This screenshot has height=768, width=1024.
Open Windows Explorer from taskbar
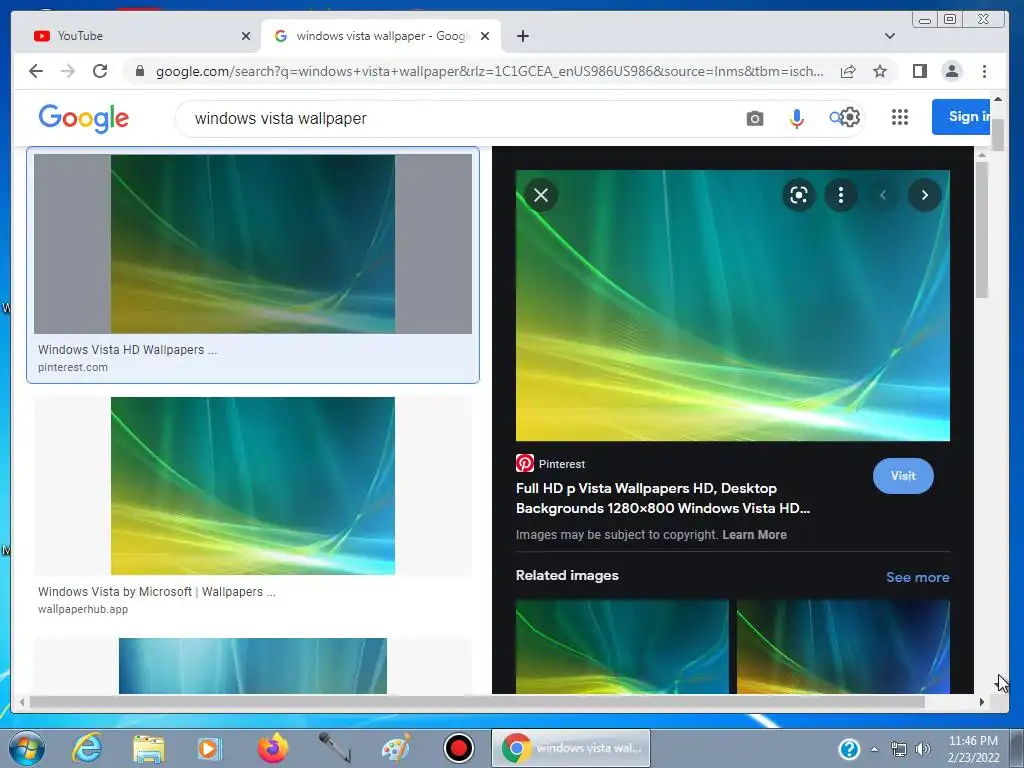[149, 748]
